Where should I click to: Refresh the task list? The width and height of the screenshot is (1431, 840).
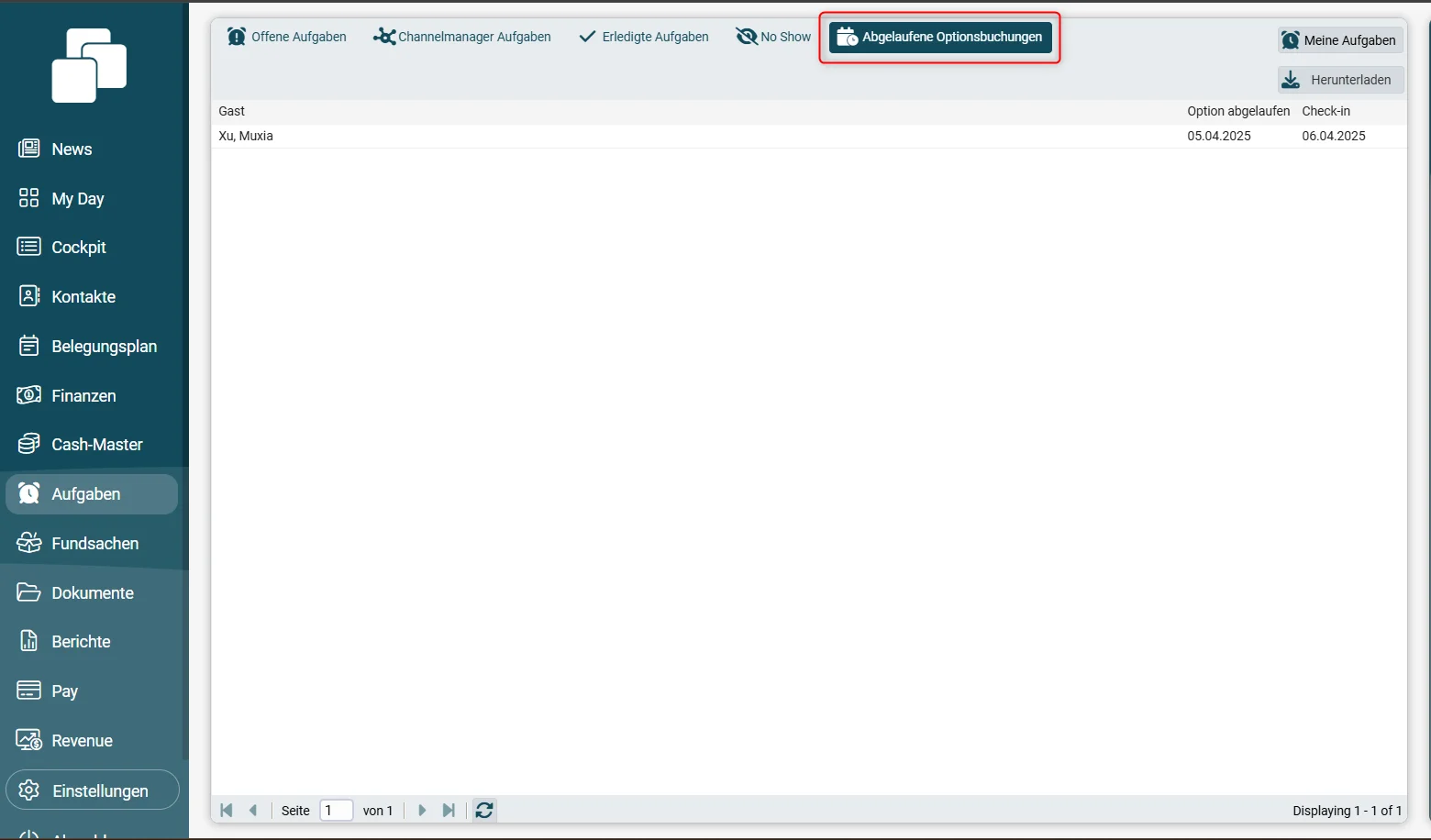(x=484, y=810)
